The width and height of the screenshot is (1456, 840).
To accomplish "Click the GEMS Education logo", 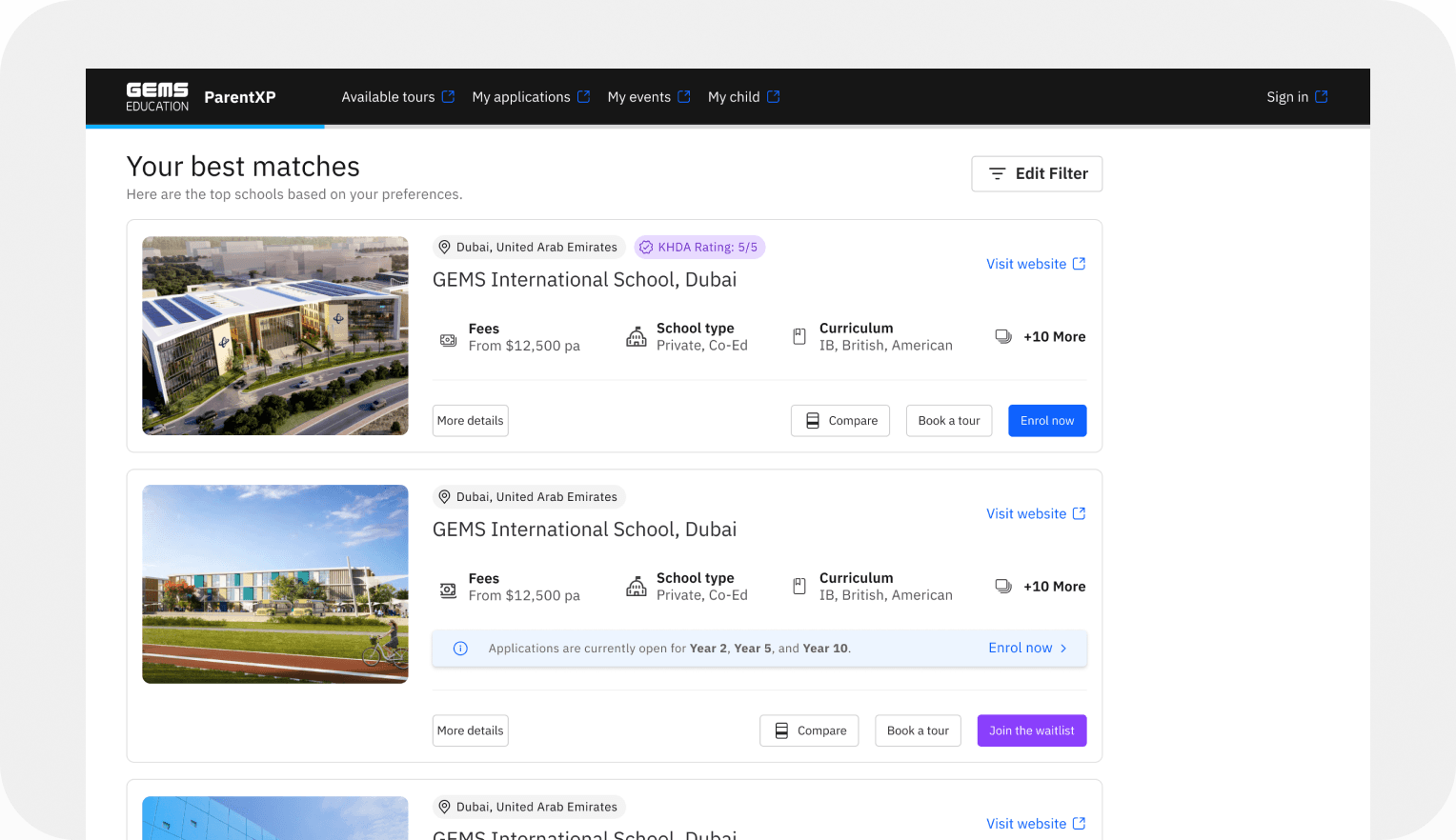I will pyautogui.click(x=156, y=96).
